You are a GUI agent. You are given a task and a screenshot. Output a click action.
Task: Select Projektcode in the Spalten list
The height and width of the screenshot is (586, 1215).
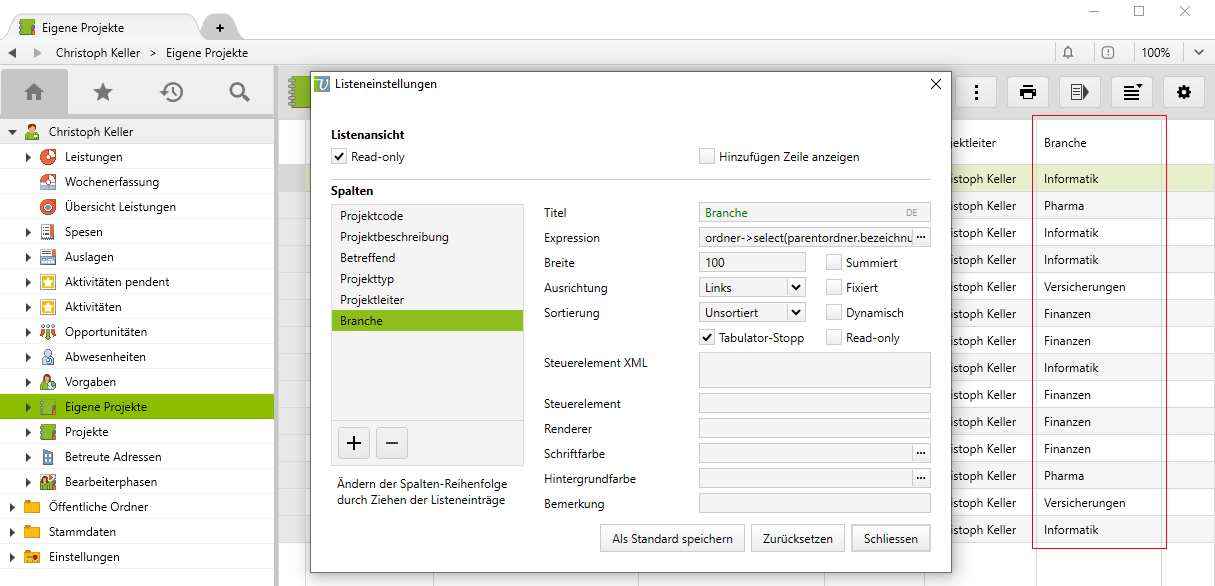[x=372, y=216]
